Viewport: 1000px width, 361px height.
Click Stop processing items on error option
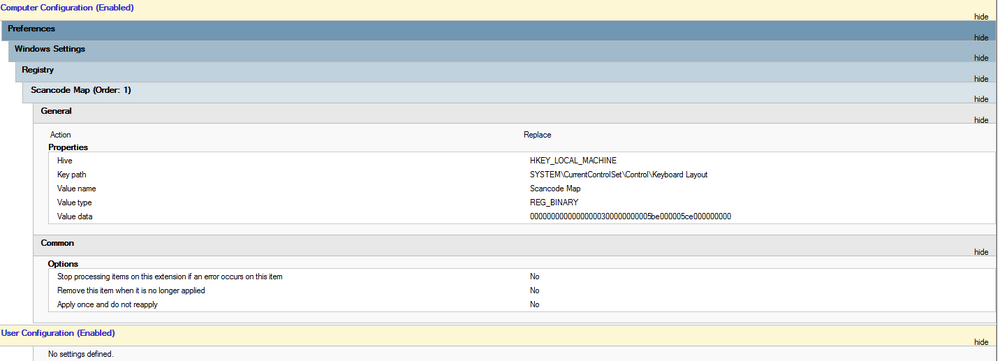click(x=170, y=277)
